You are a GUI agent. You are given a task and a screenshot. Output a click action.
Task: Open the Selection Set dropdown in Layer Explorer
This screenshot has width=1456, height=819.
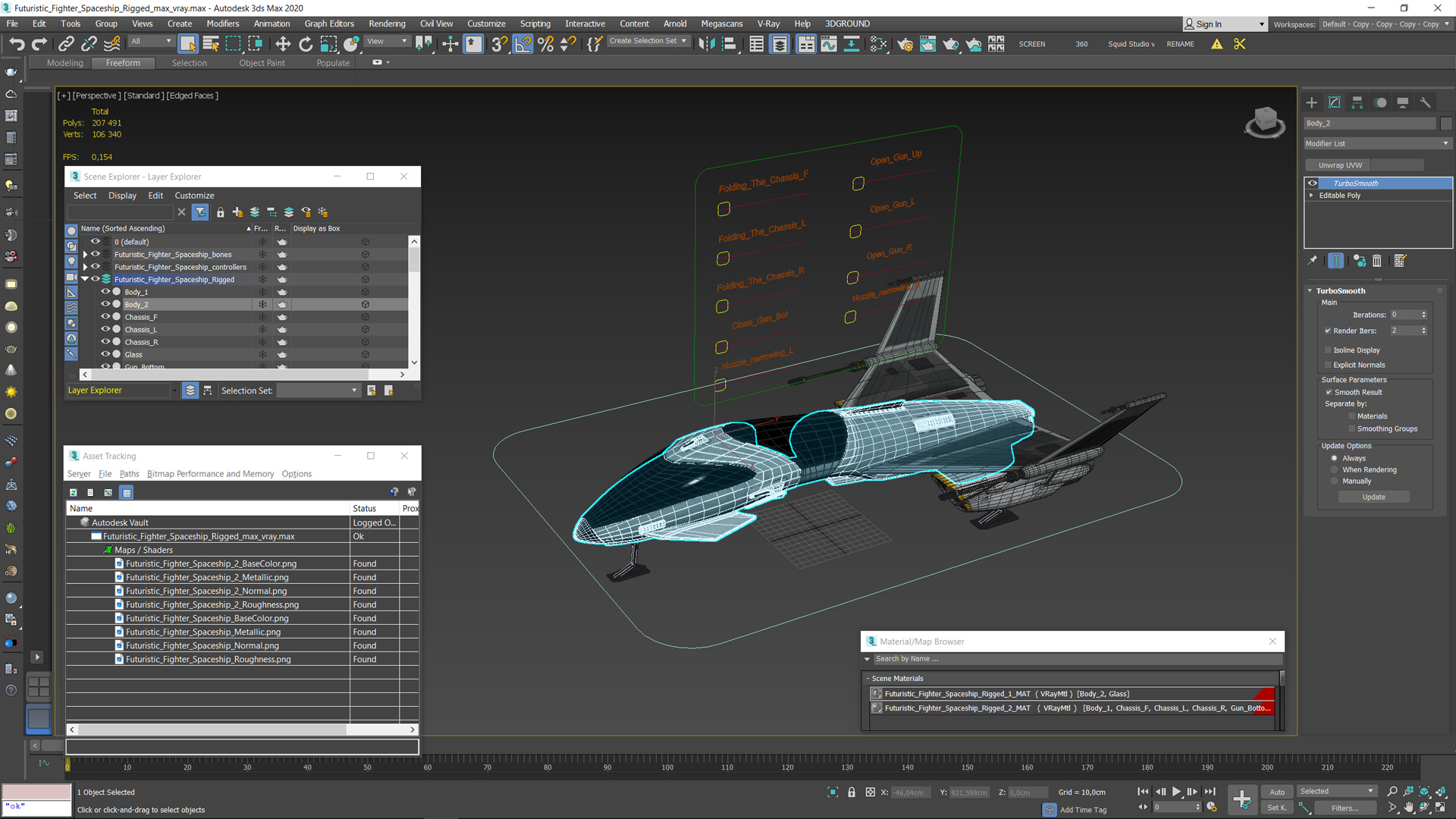click(318, 391)
